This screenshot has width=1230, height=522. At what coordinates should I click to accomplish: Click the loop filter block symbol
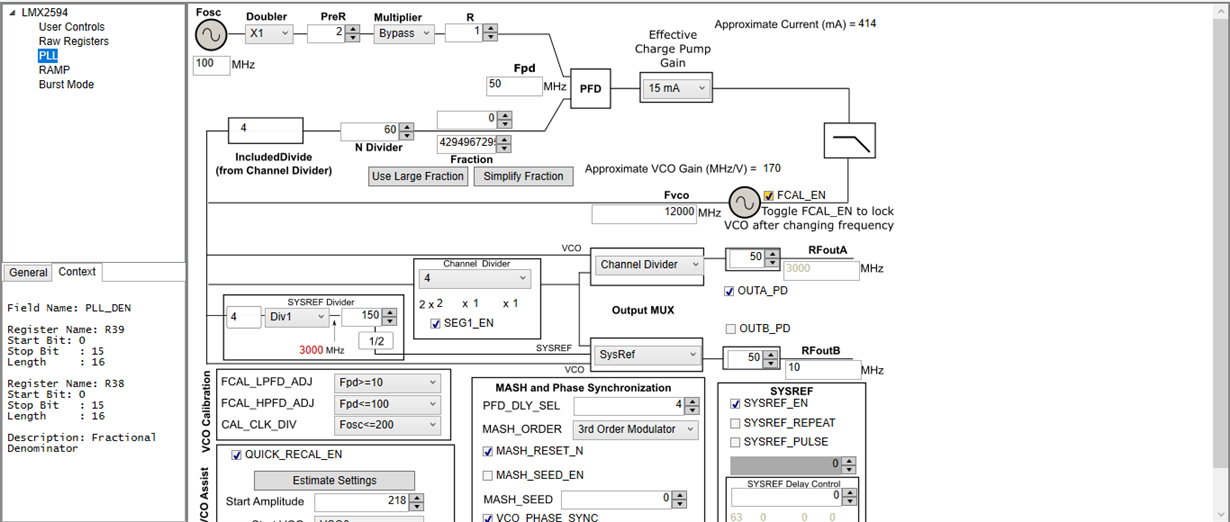coord(850,141)
